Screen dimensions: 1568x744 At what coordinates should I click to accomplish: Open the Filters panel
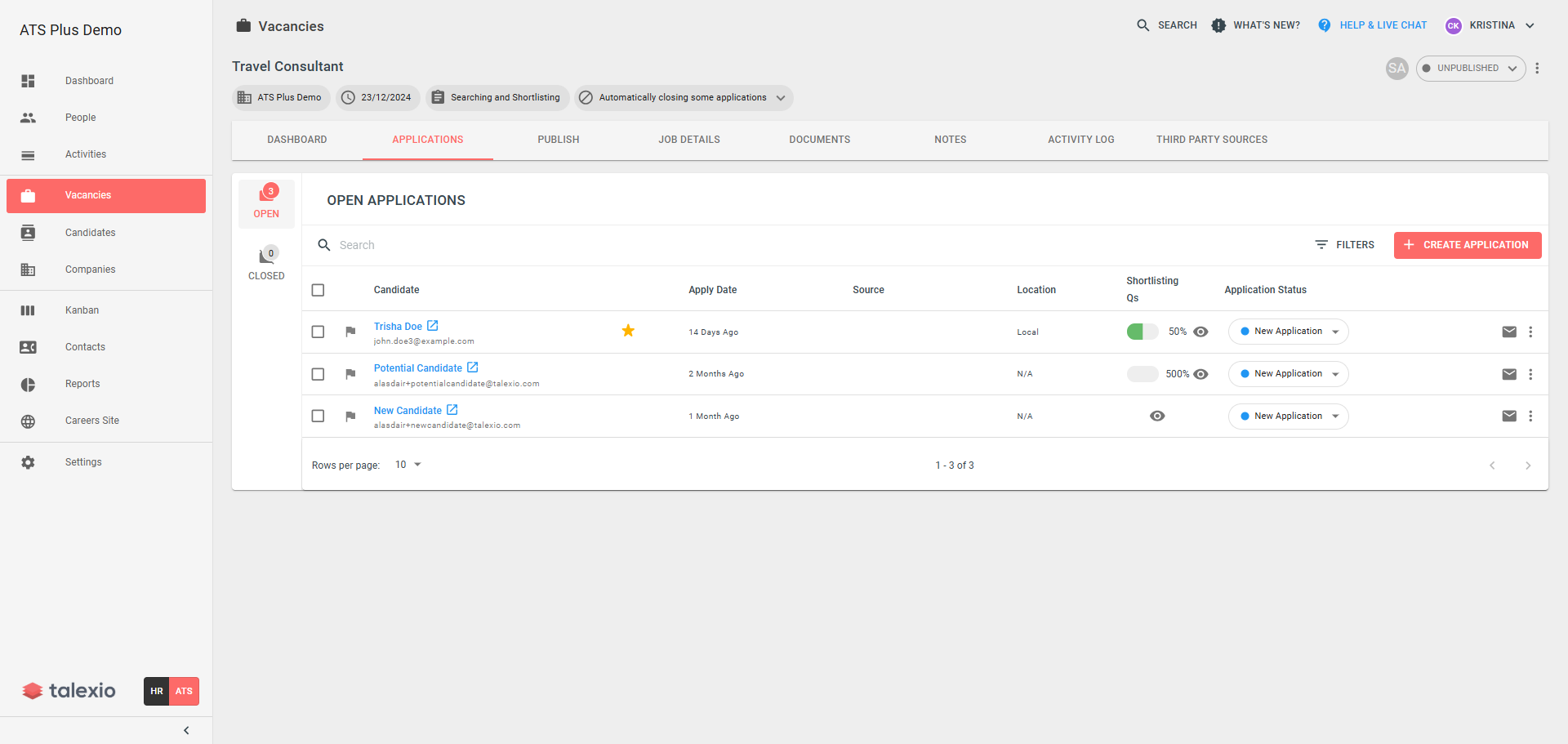(x=1345, y=245)
